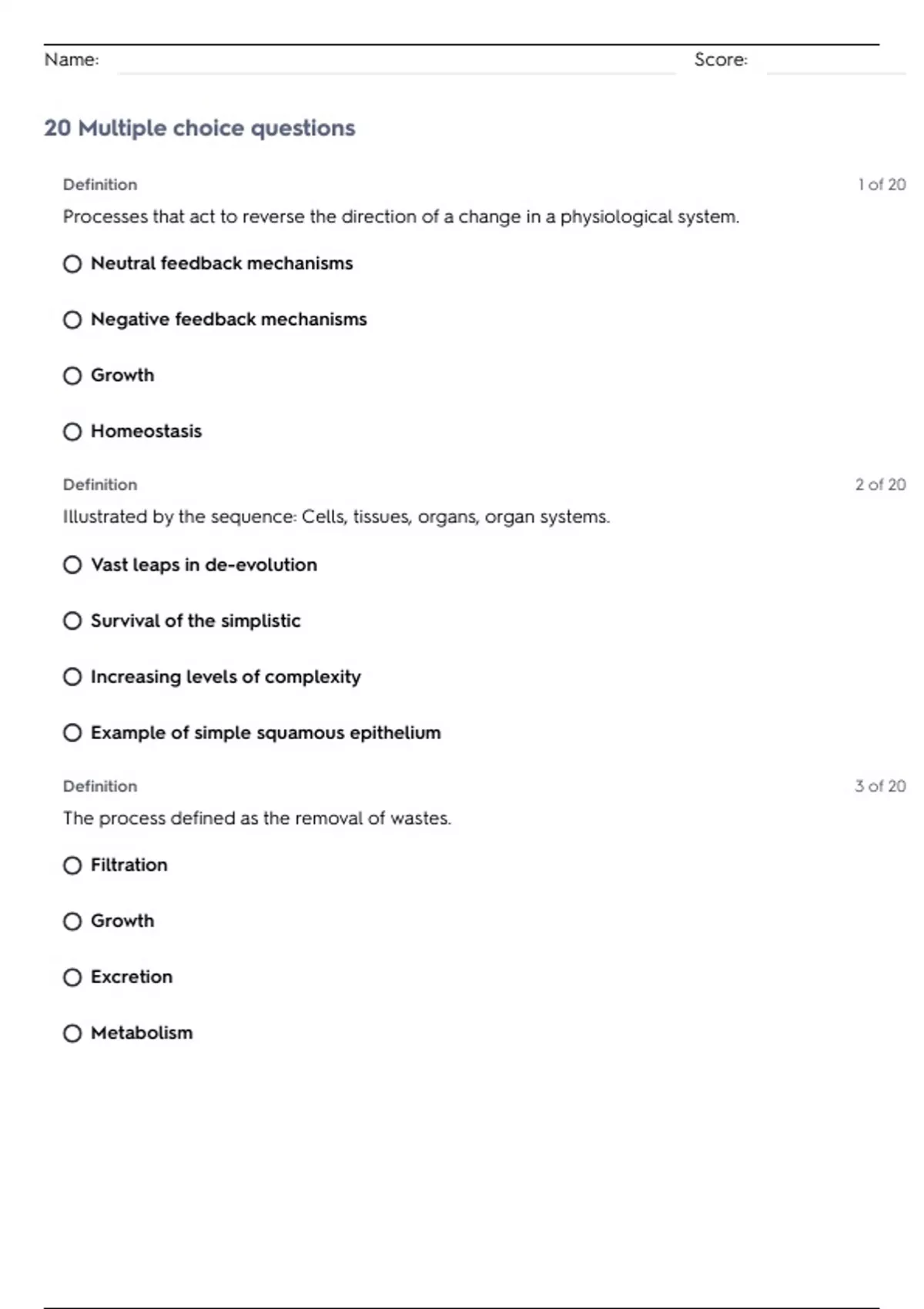Click the '1 of 20' question counter

tap(882, 185)
